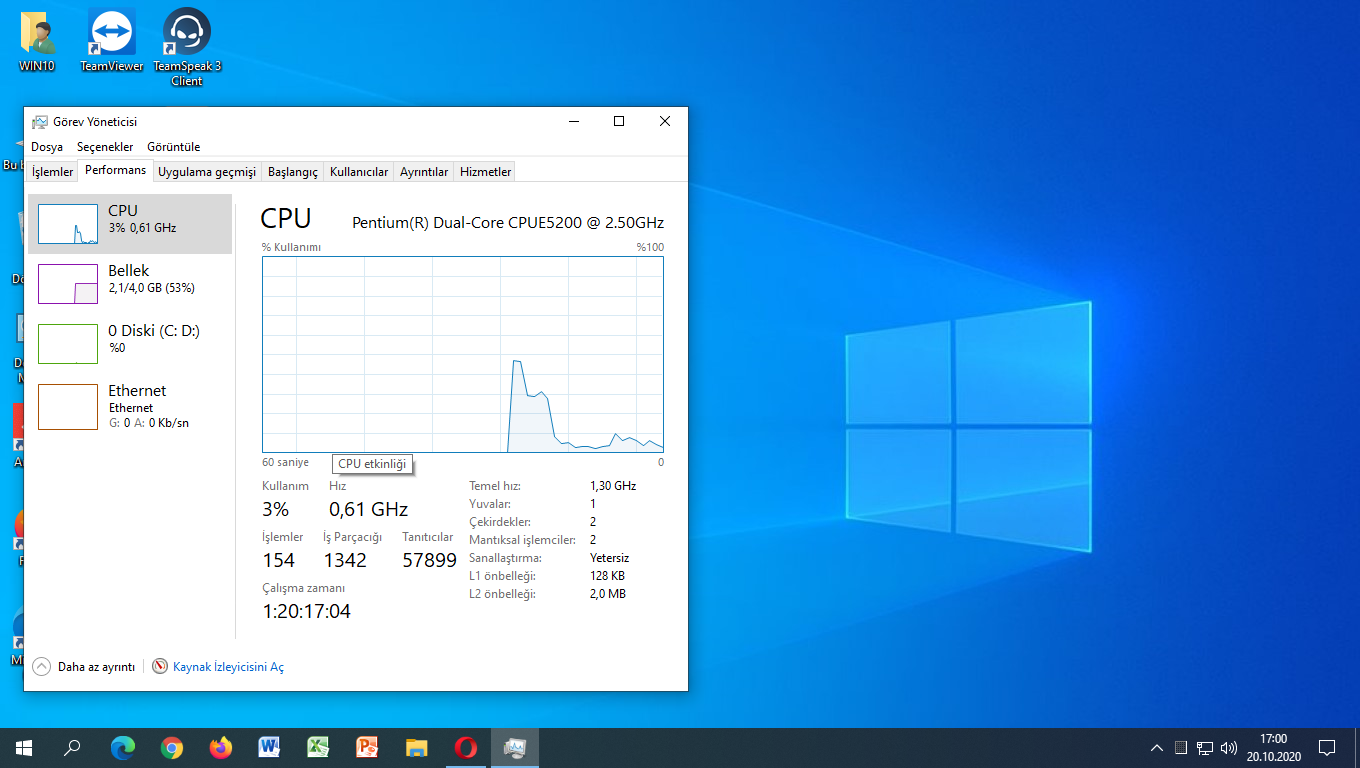The width and height of the screenshot is (1360, 768).
Task: Switch to the İşlemler tab
Action: coord(52,172)
